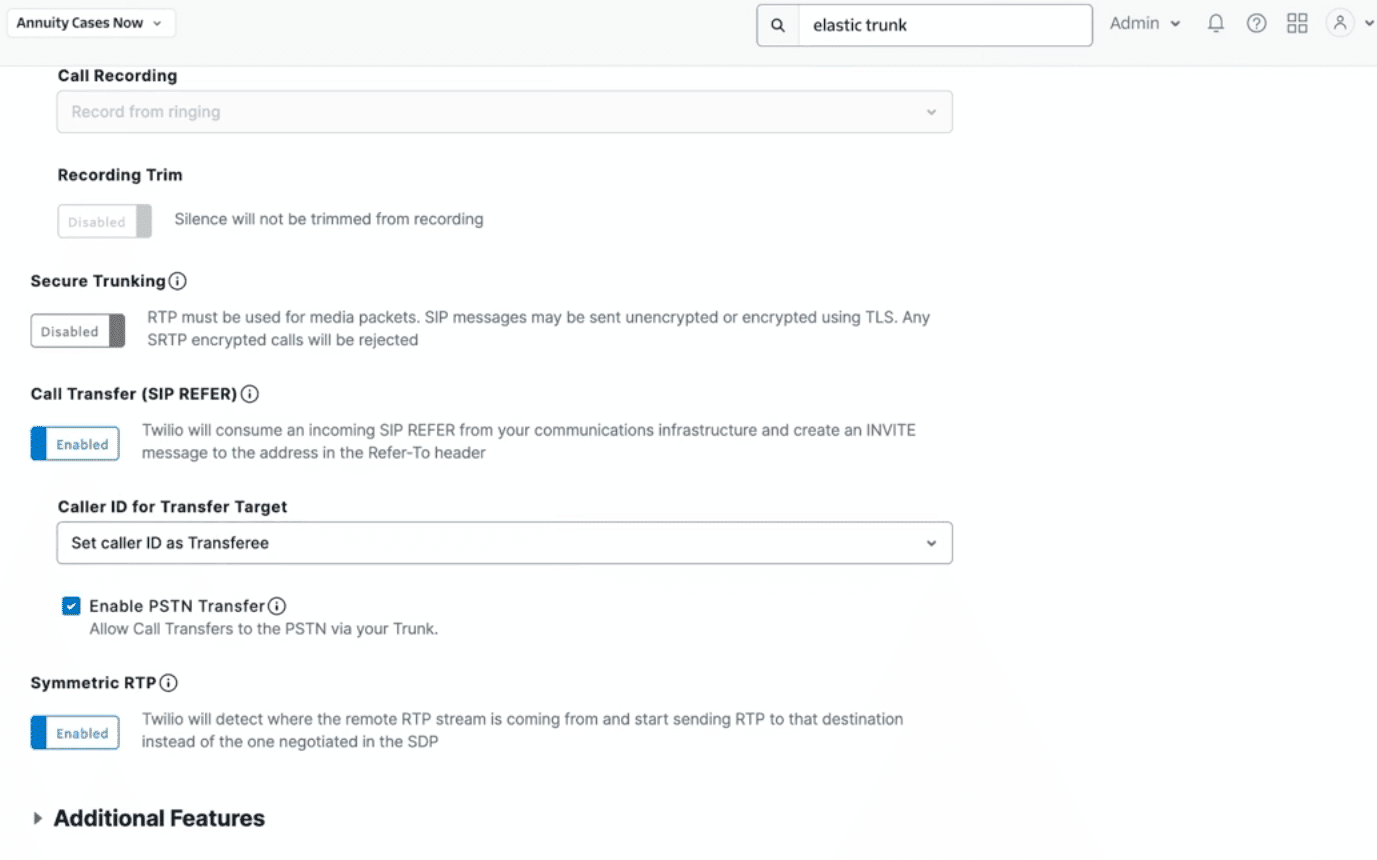This screenshot has width=1377, height=860.
Task: Toggle the Recording Trim switch
Action: 104,222
